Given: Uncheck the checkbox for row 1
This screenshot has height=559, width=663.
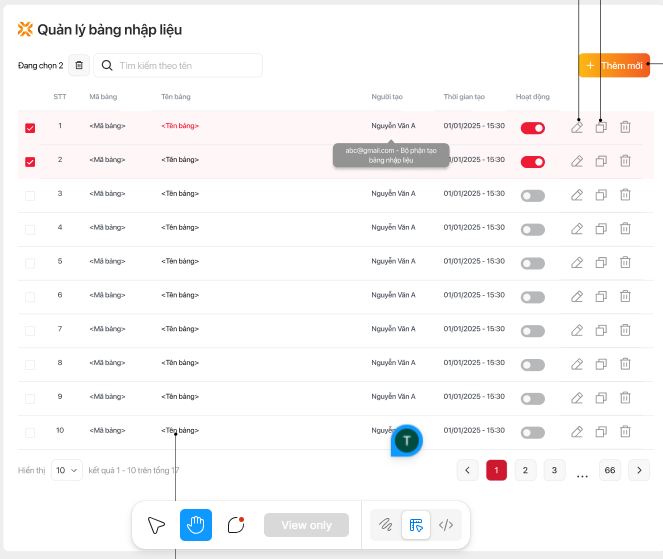Looking at the screenshot, I should [30, 128].
